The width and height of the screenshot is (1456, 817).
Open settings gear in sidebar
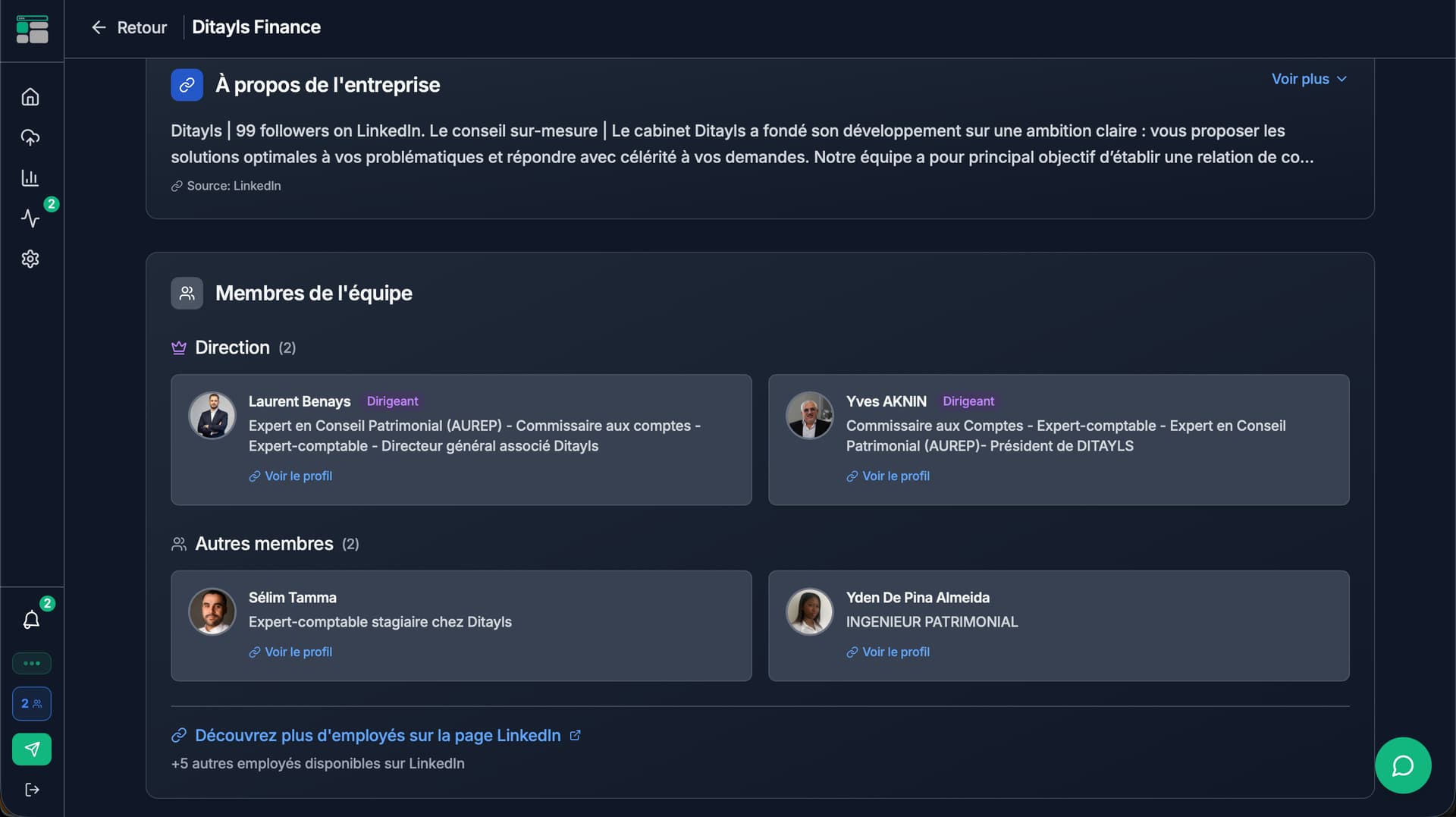(x=30, y=259)
